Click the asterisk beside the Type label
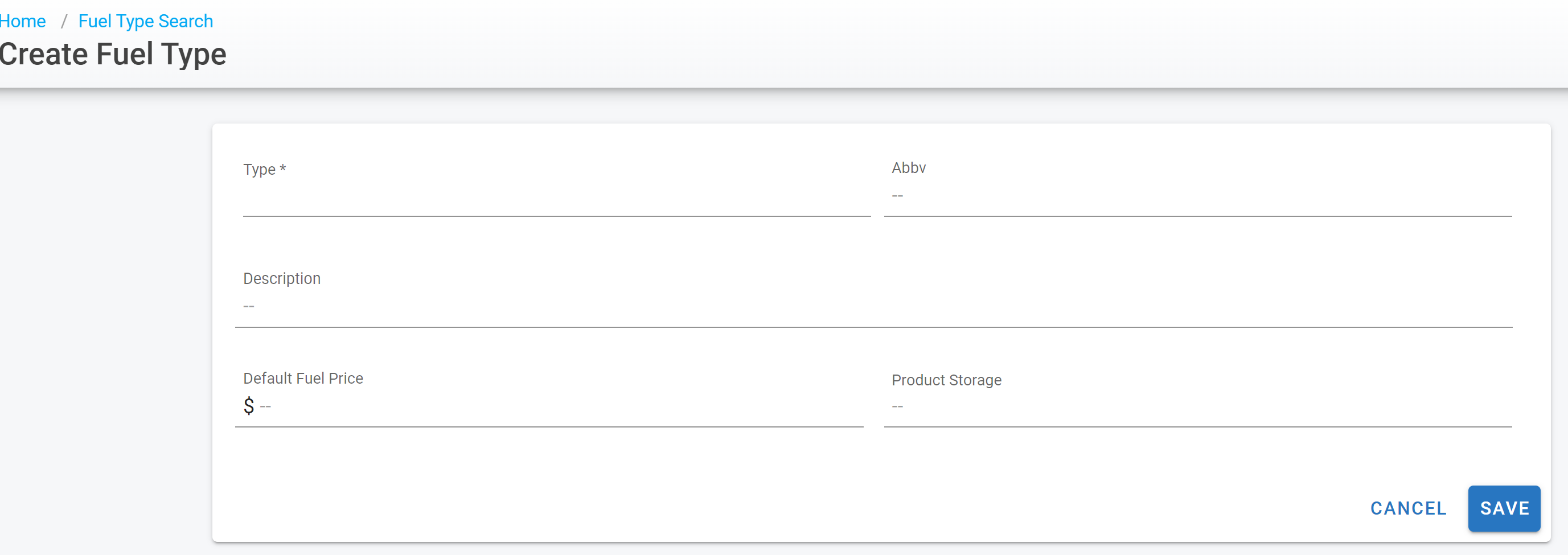This screenshot has height=555, width=1568. (x=282, y=169)
